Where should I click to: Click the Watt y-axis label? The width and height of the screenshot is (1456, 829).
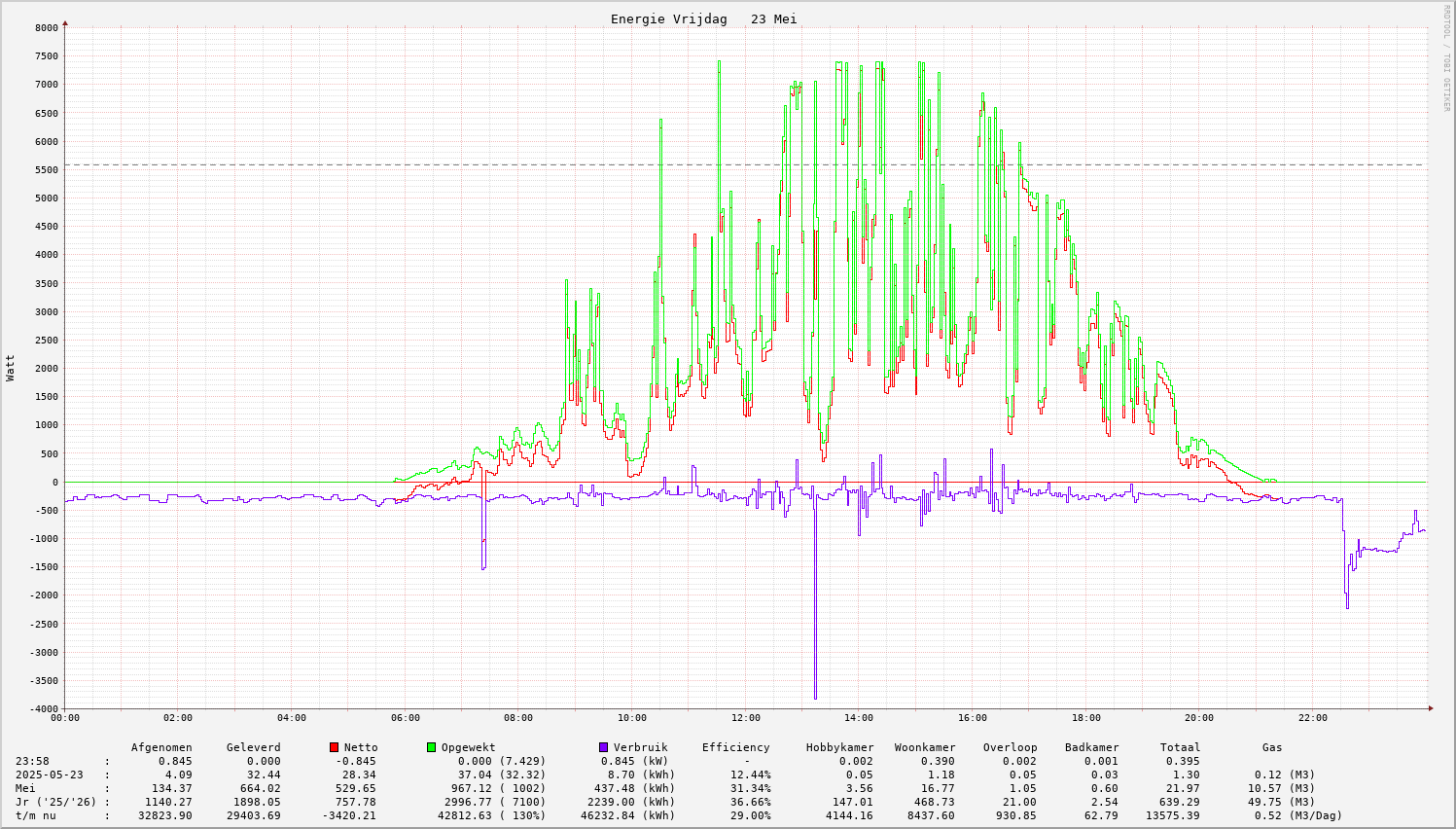tap(11, 368)
